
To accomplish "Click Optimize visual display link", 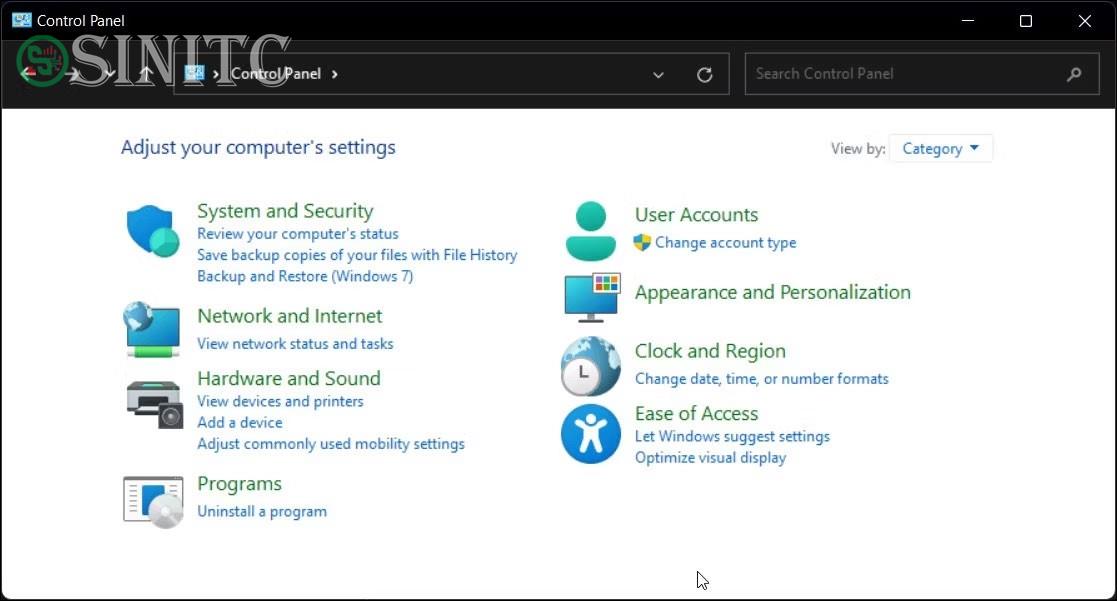I will tap(710, 458).
